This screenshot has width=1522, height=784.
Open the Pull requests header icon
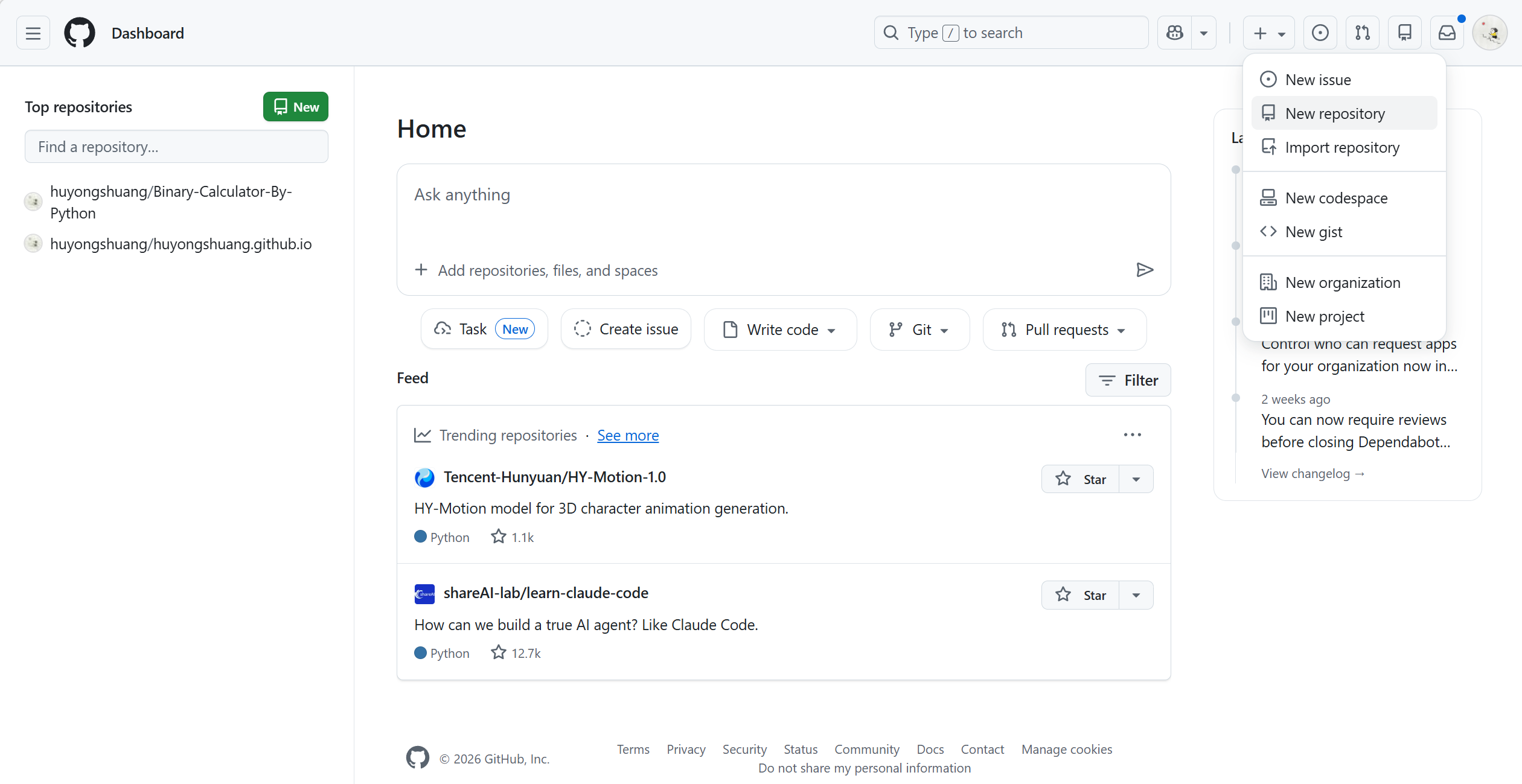[x=1362, y=33]
